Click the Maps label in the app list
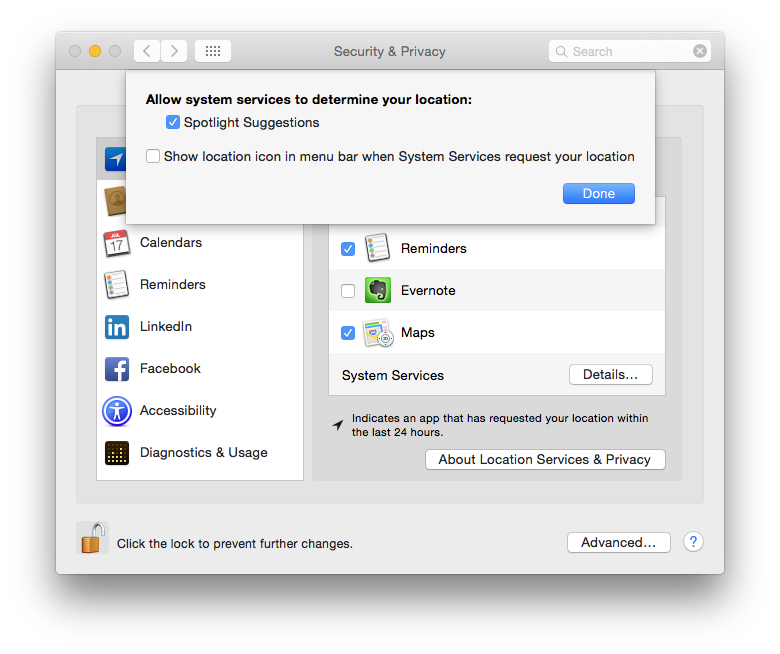Image resolution: width=780 pixels, height=654 pixels. (x=417, y=333)
